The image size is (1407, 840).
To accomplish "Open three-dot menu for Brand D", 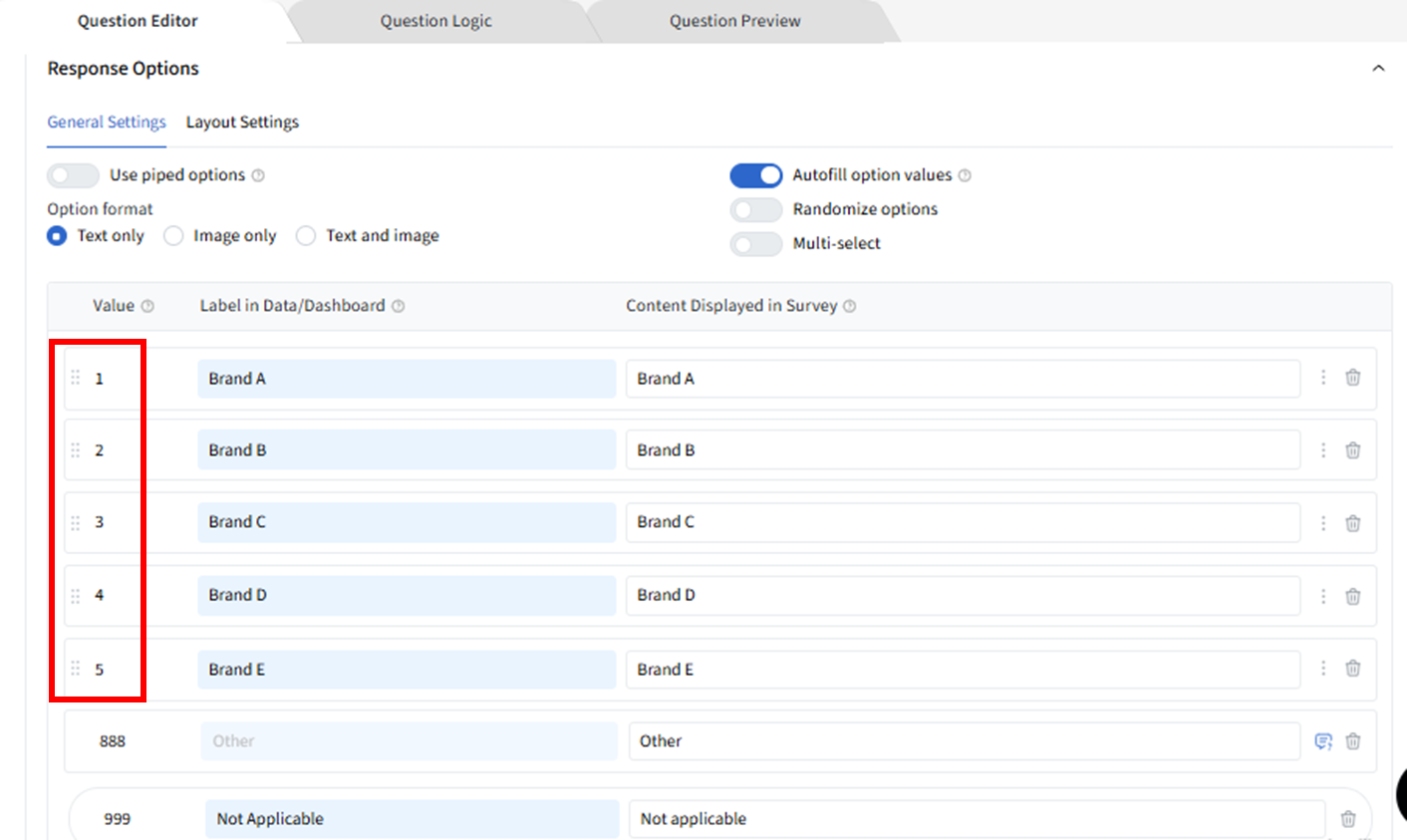I will tap(1322, 596).
